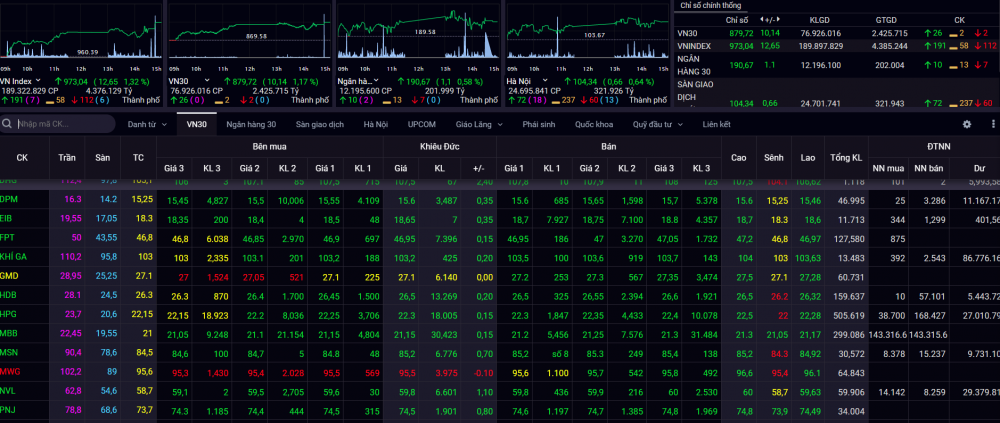Screen dimensions: 1000x423
Task: Switch to the Ngân hàng 30 tab
Action: pyautogui.click(x=251, y=124)
